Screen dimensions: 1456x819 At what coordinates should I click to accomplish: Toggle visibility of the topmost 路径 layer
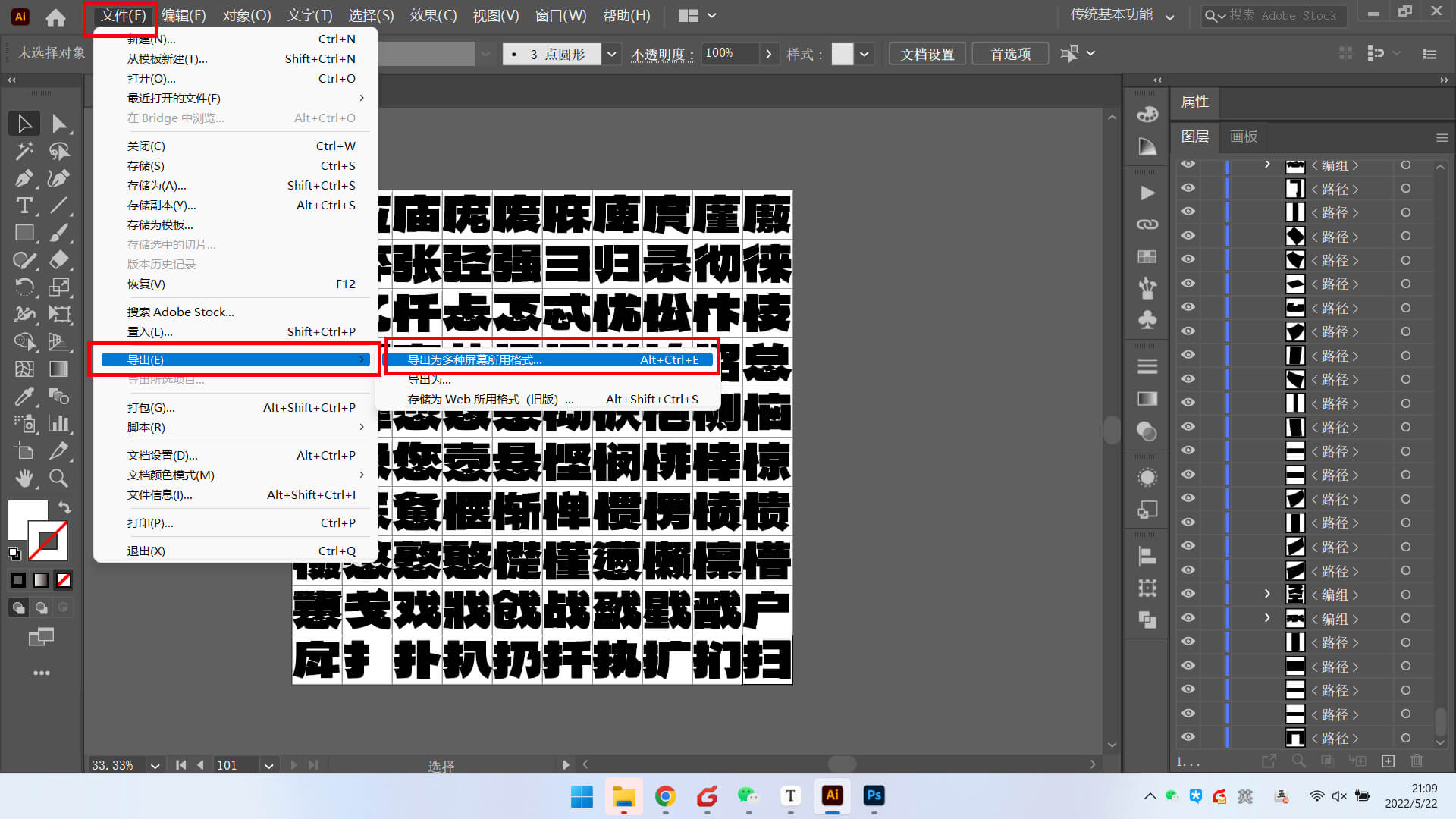[x=1188, y=188]
